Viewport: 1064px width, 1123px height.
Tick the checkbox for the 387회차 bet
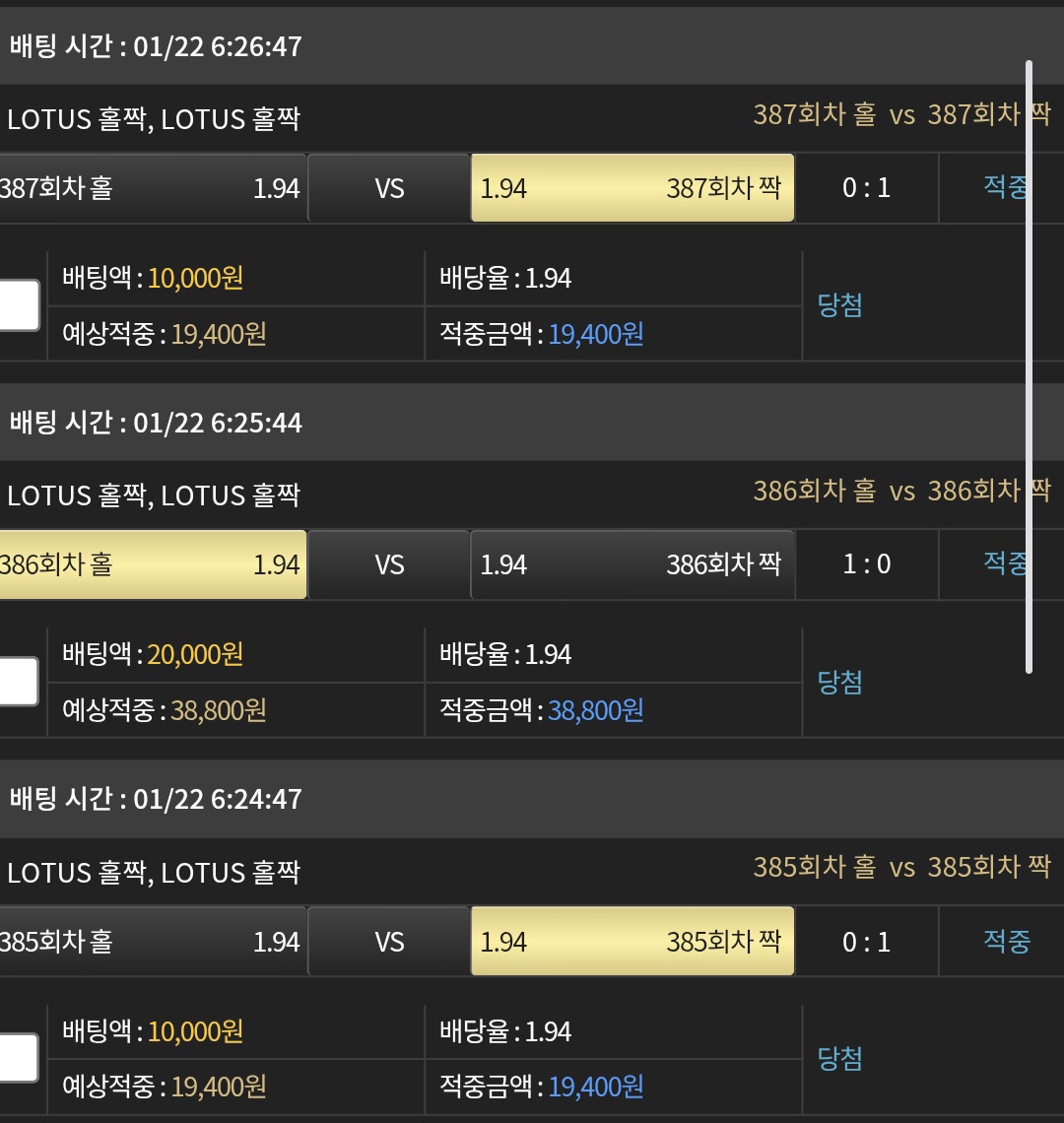click(x=18, y=305)
